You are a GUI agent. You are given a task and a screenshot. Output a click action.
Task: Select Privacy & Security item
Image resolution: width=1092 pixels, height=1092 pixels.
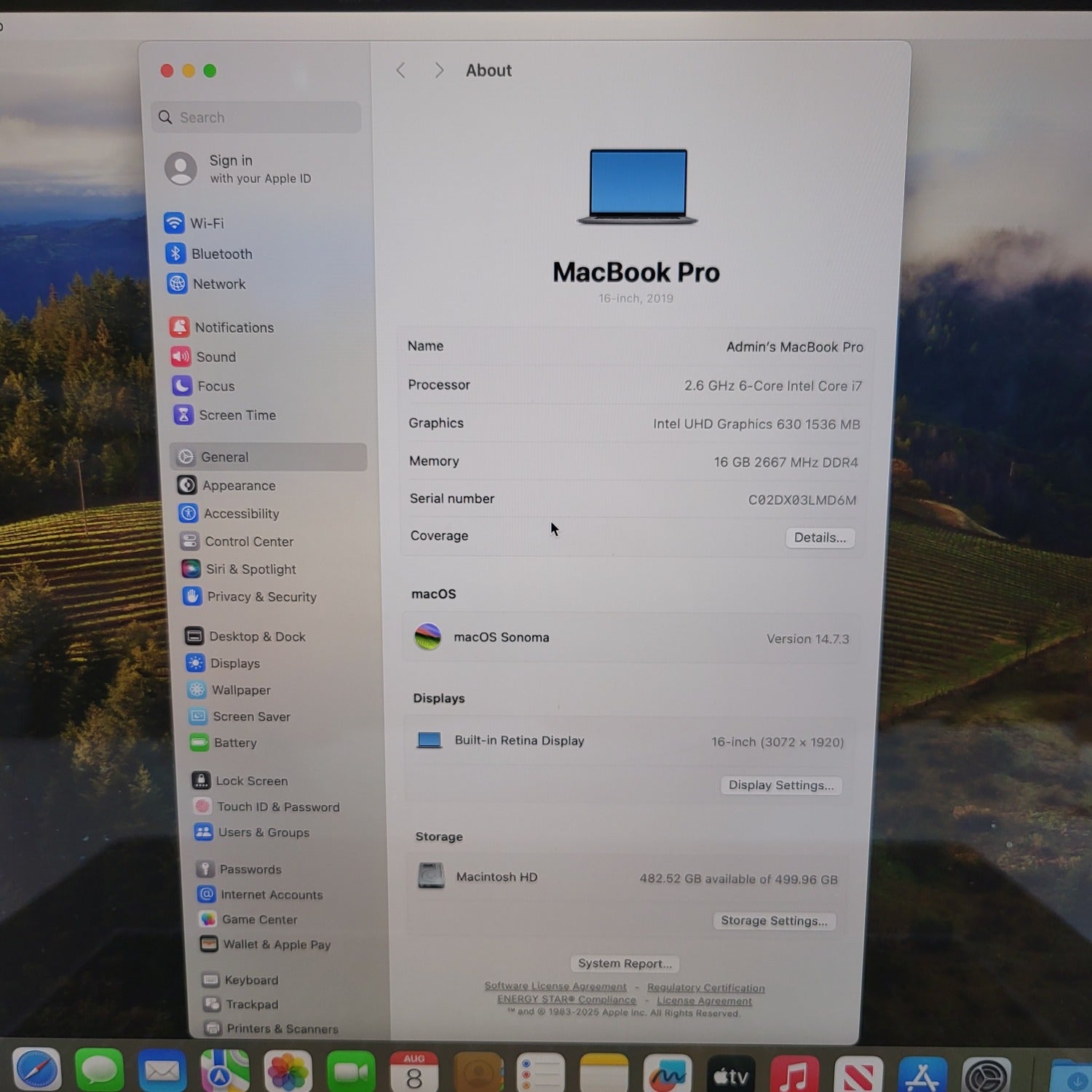click(250, 597)
